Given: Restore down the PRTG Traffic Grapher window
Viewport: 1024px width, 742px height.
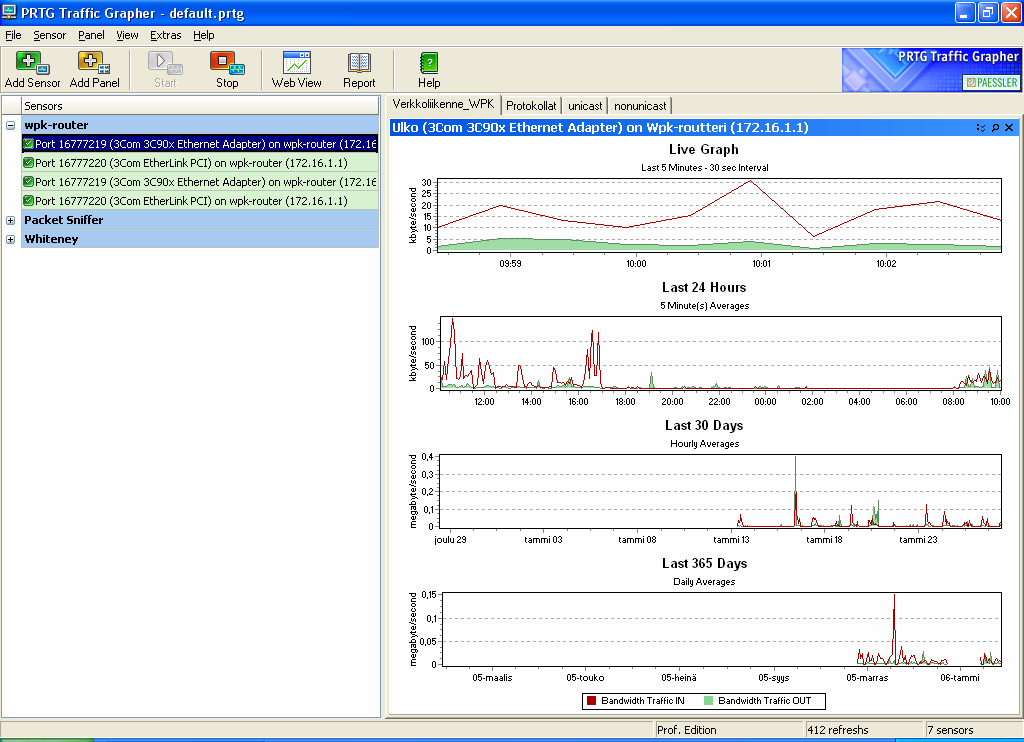Looking at the screenshot, I should [988, 12].
